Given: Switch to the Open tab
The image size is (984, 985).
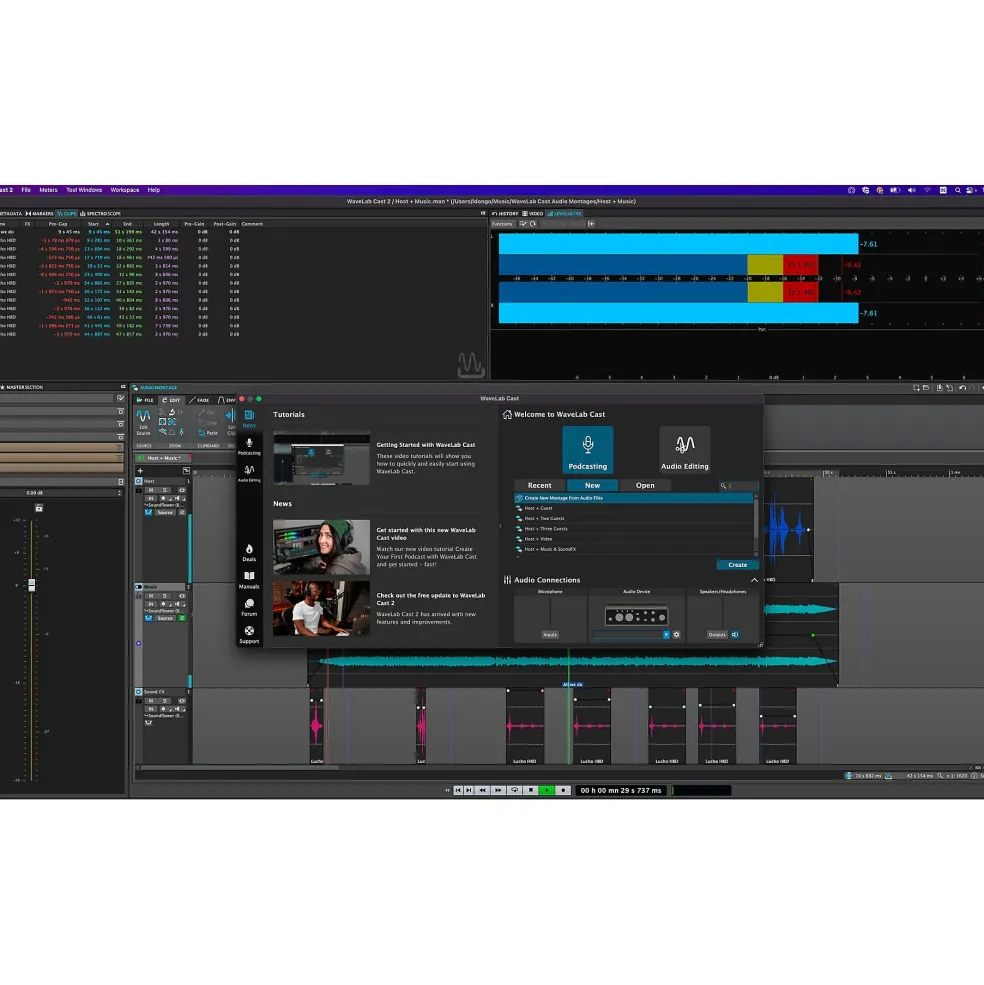Looking at the screenshot, I should click(x=645, y=485).
